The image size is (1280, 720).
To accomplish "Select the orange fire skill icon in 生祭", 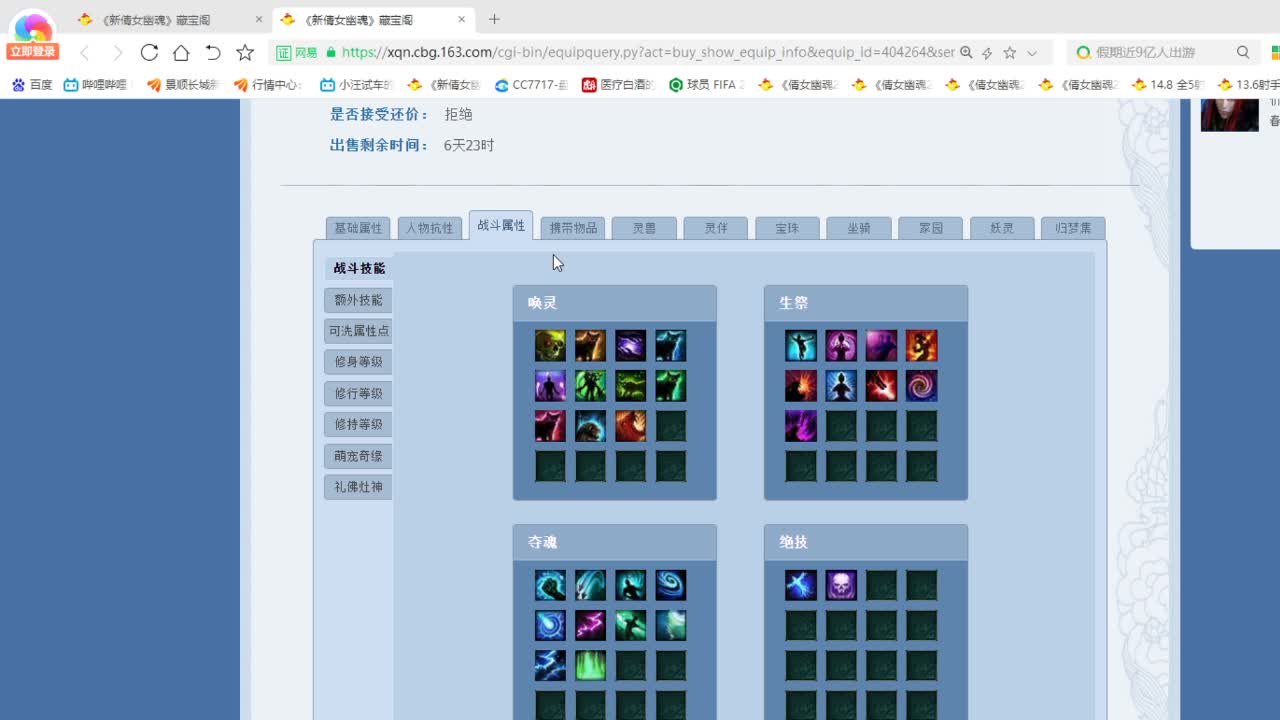I will tap(921, 346).
